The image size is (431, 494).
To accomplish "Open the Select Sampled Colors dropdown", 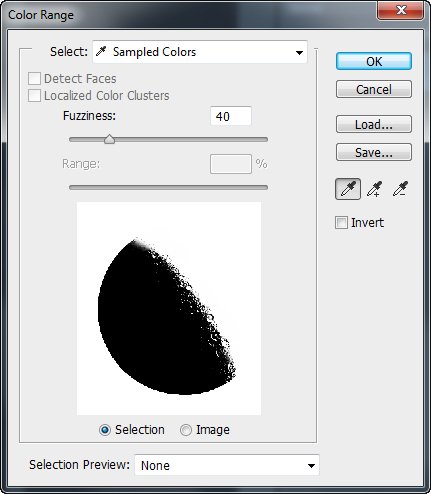I will 200,52.
